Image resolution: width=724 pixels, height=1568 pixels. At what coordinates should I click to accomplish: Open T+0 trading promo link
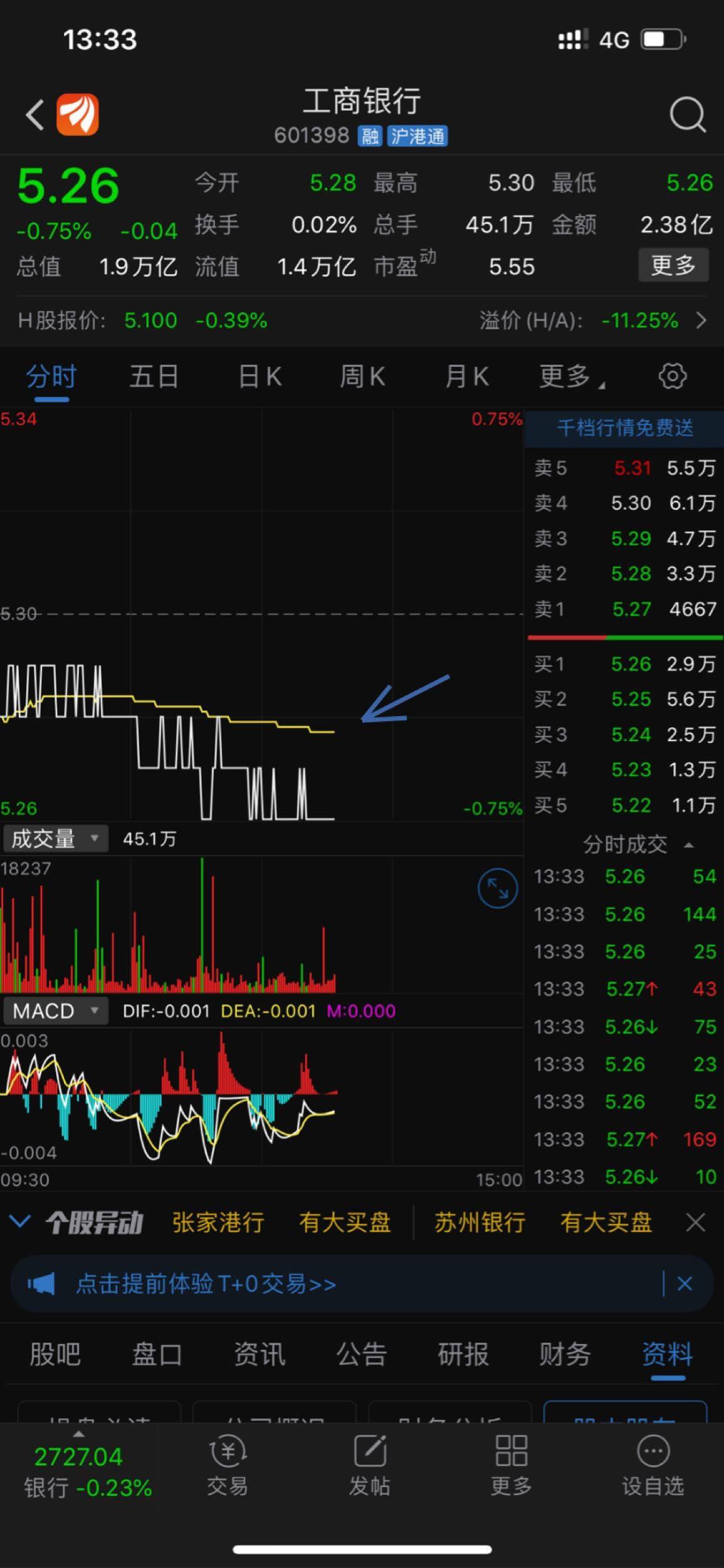pos(206,1284)
